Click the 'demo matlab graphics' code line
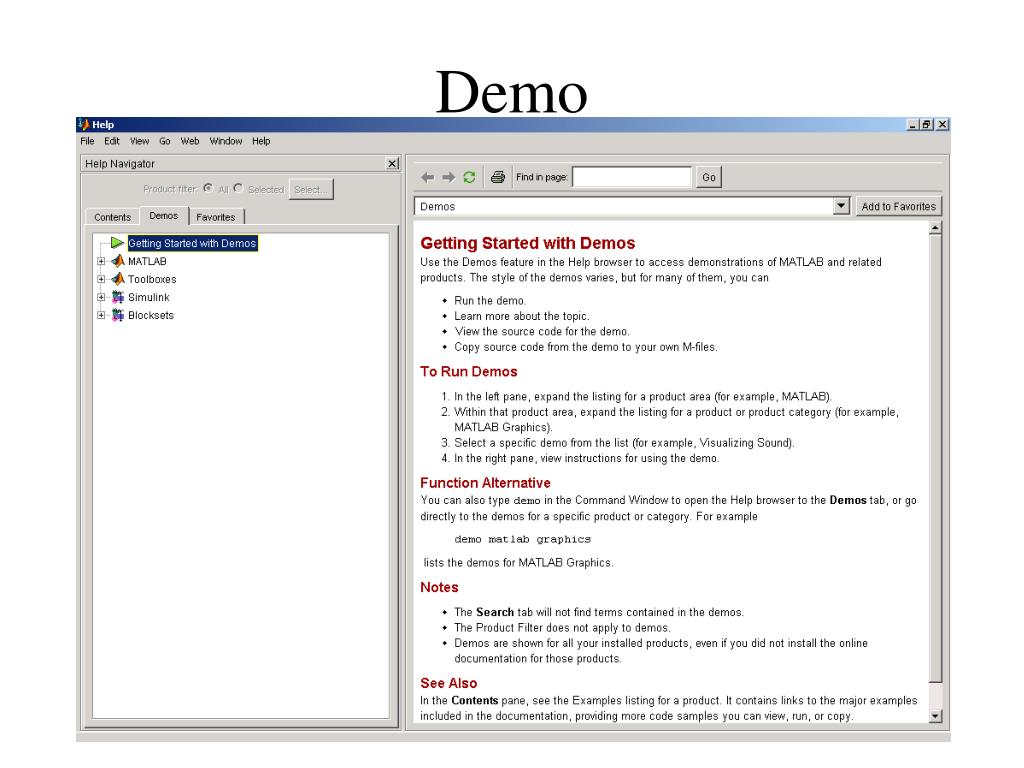Image resolution: width=1024 pixels, height=768 pixels. click(x=522, y=539)
